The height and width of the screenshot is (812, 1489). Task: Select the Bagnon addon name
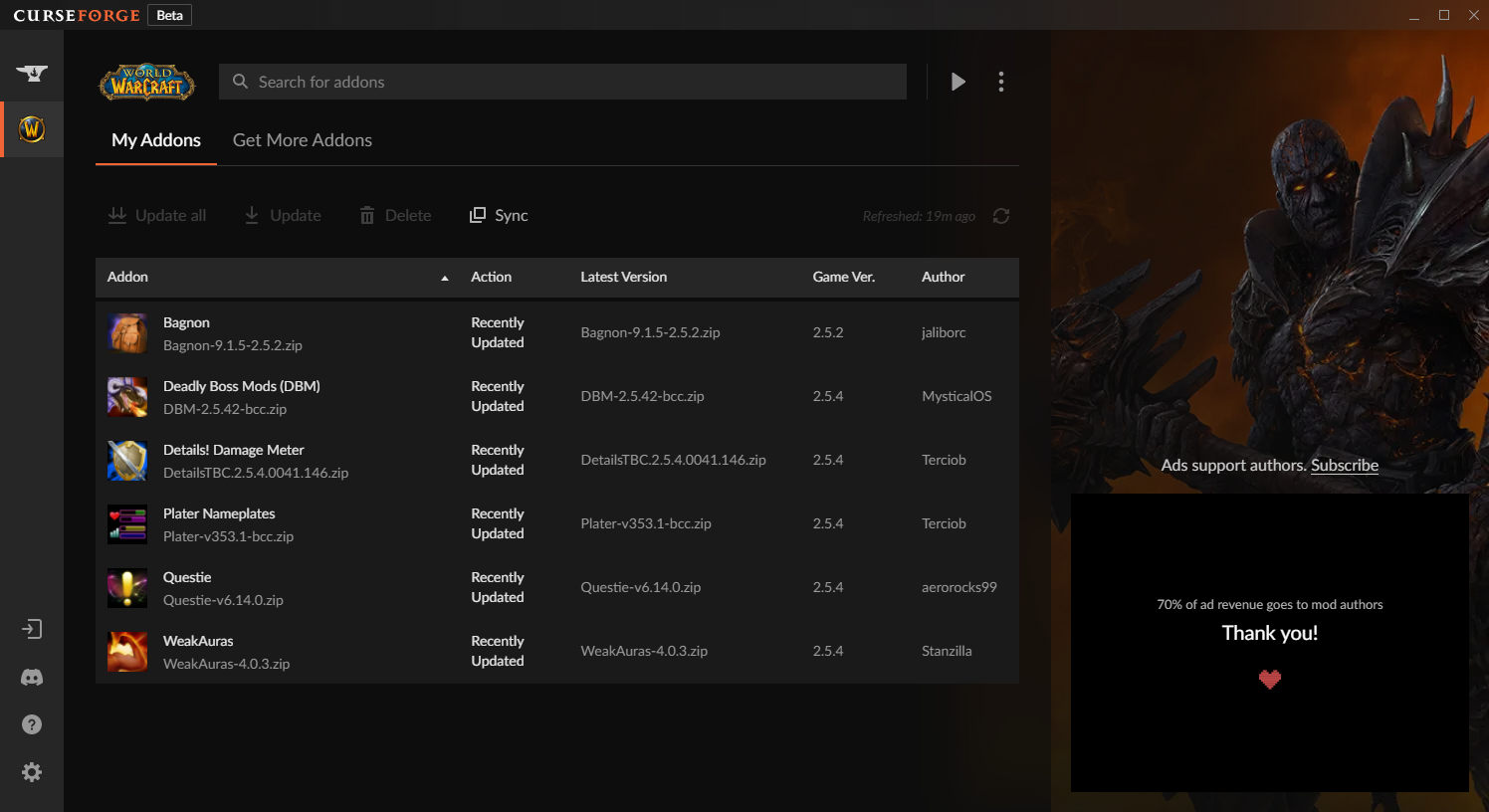(x=186, y=322)
